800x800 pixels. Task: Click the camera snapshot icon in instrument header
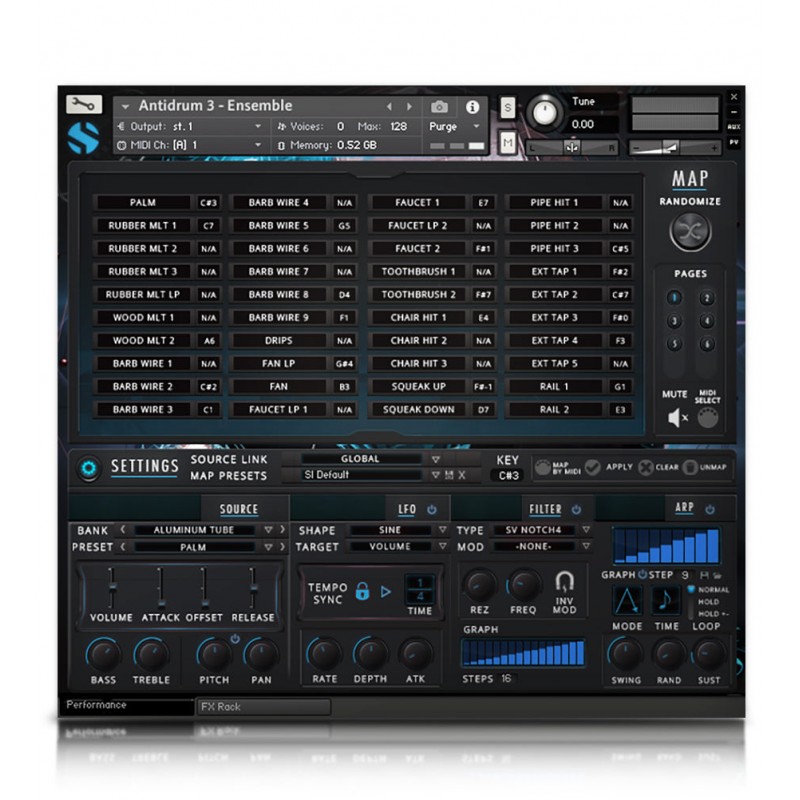[437, 108]
